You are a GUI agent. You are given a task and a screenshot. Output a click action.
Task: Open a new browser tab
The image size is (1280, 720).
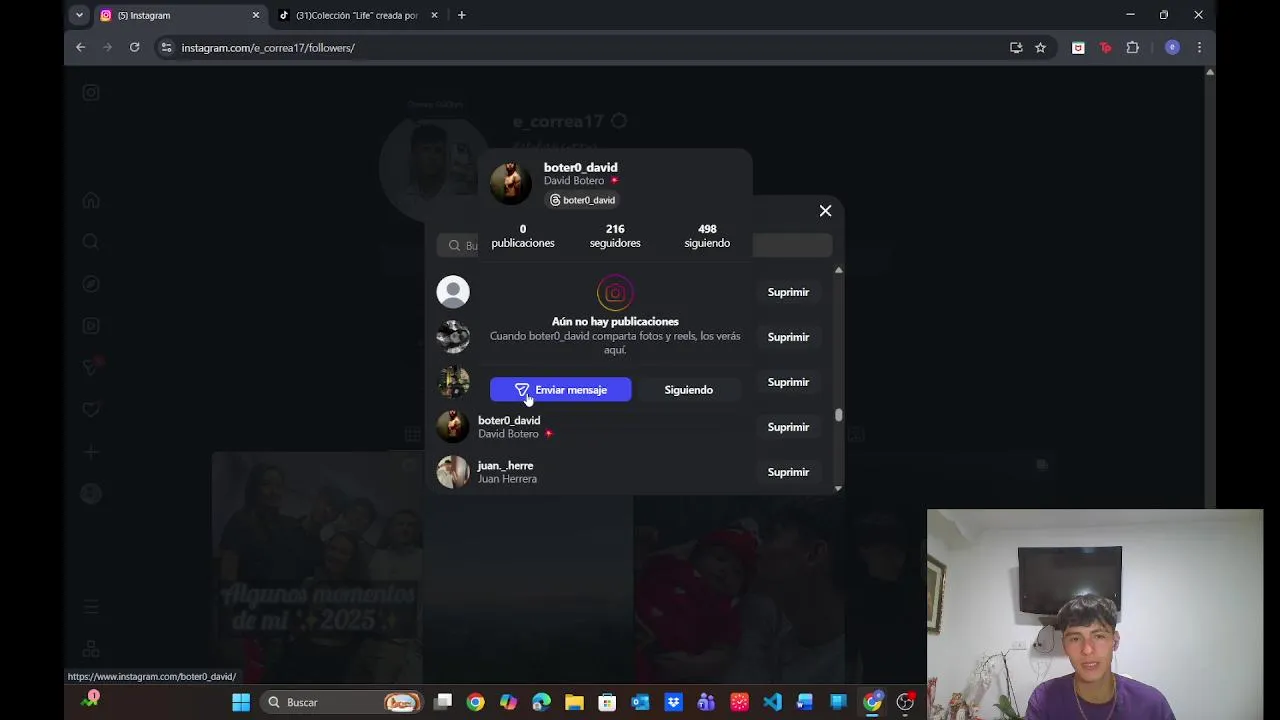tap(461, 15)
